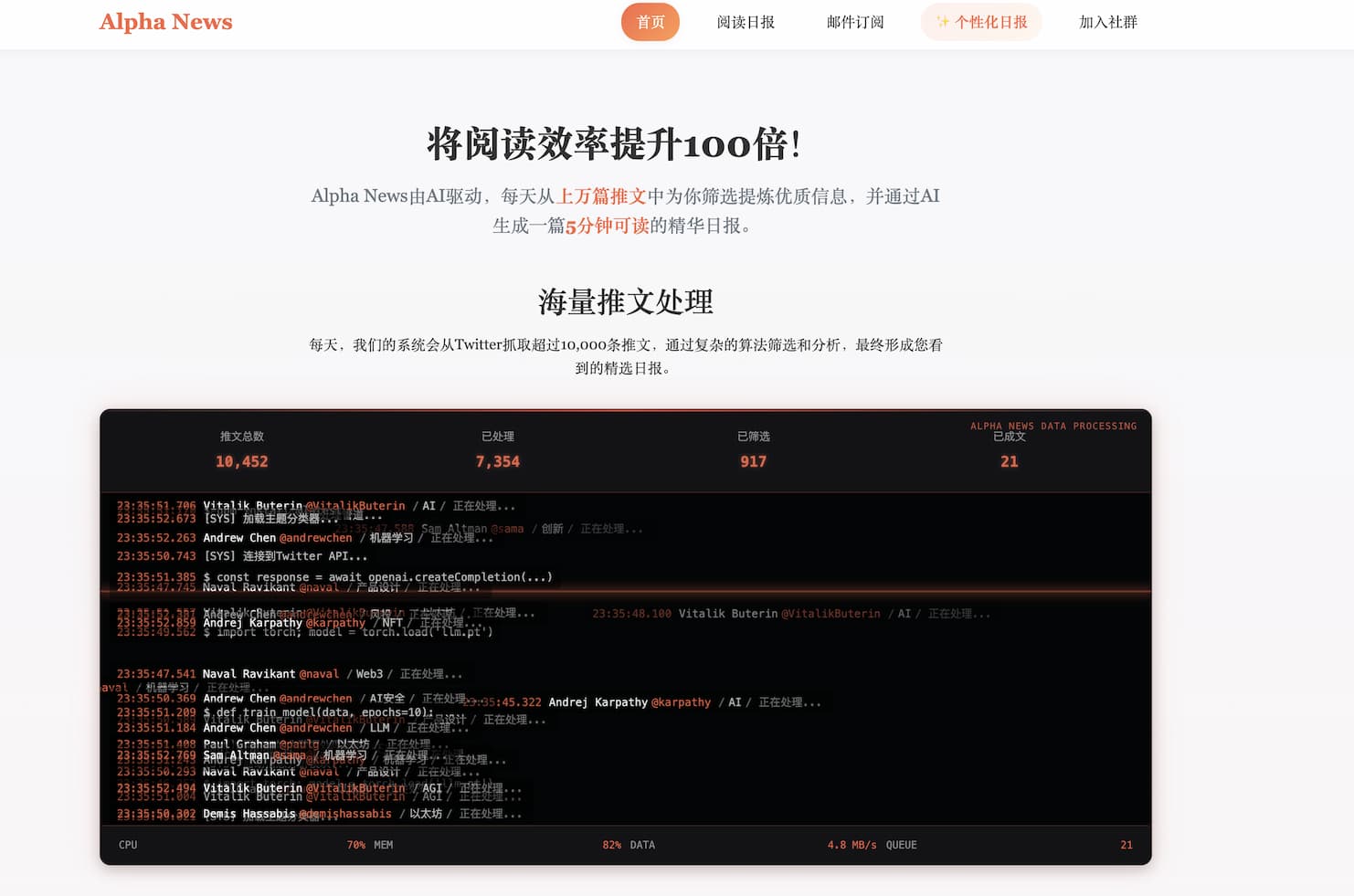Click the 已成文 value 21
This screenshot has height=896, width=1354.
1010,461
